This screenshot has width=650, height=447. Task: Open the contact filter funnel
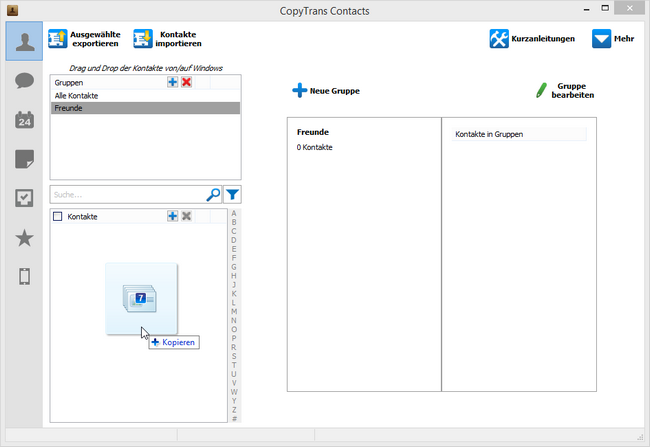(233, 194)
